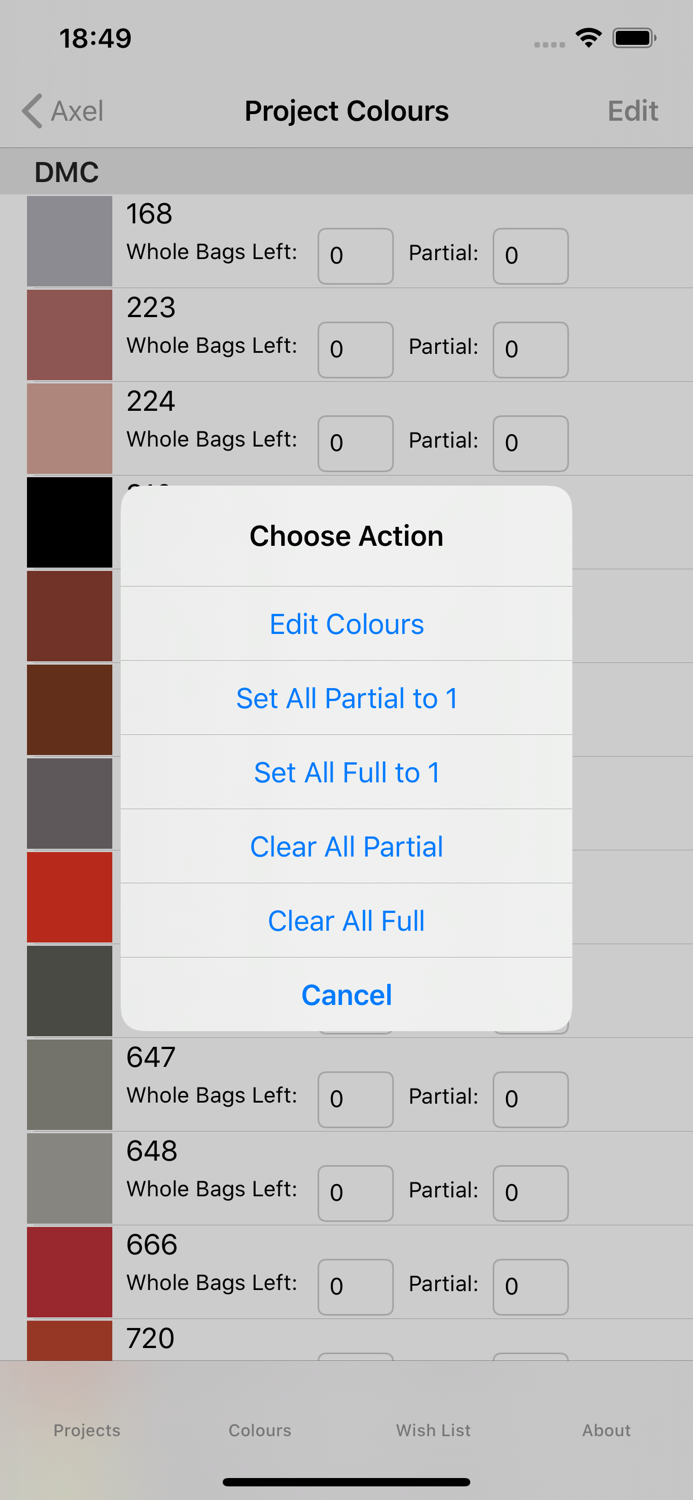Select Clear All Full option

click(346, 920)
